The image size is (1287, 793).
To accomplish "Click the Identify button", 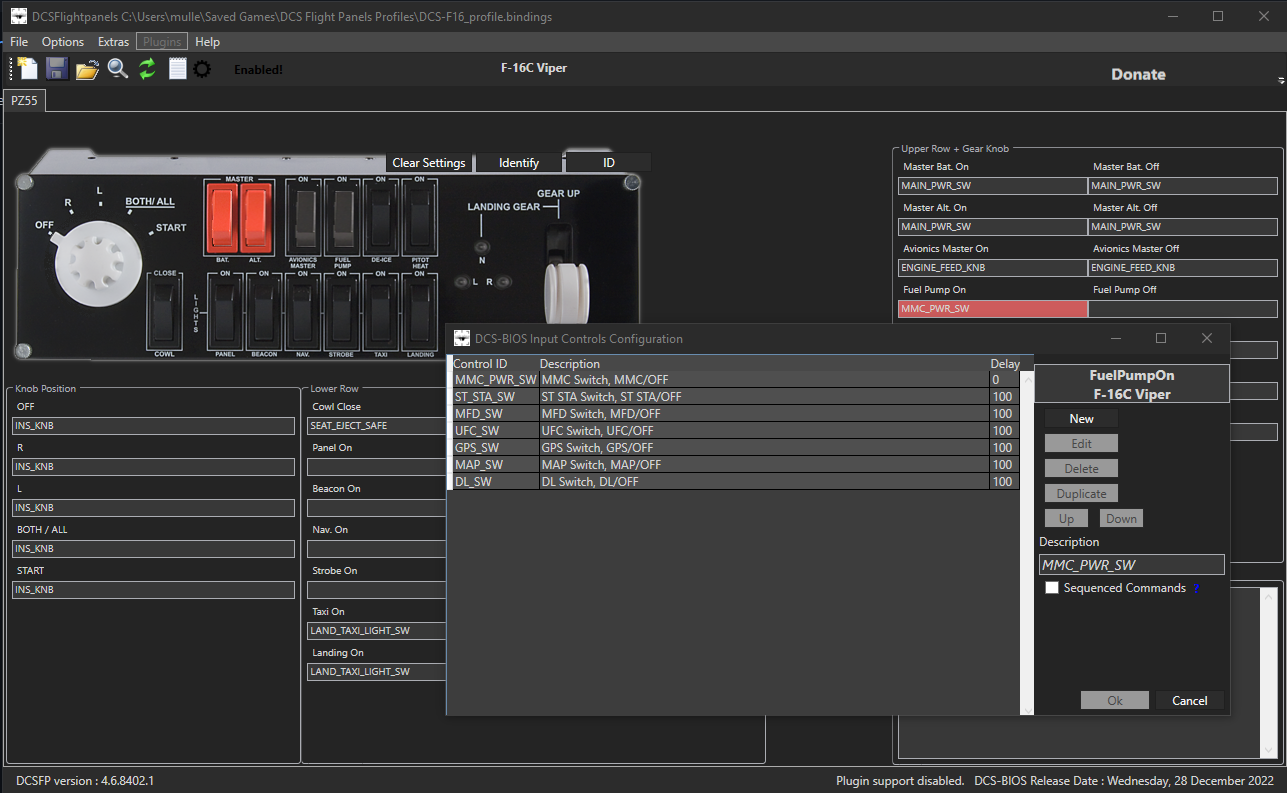I will (519, 162).
